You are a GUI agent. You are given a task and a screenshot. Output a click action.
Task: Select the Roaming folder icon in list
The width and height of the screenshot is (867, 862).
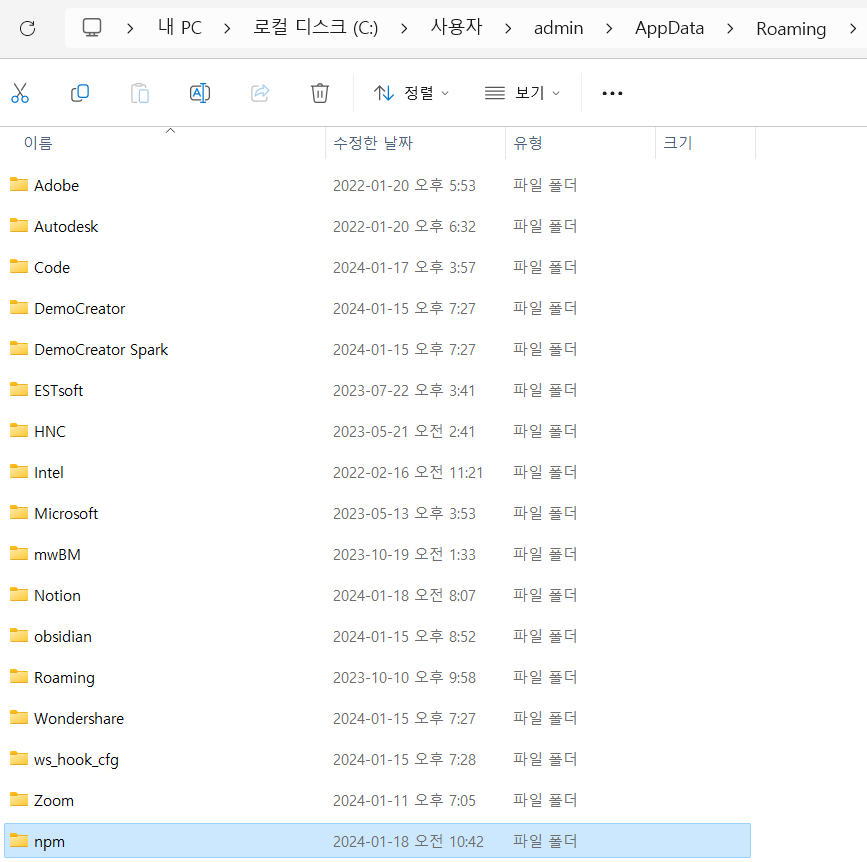[x=19, y=676]
